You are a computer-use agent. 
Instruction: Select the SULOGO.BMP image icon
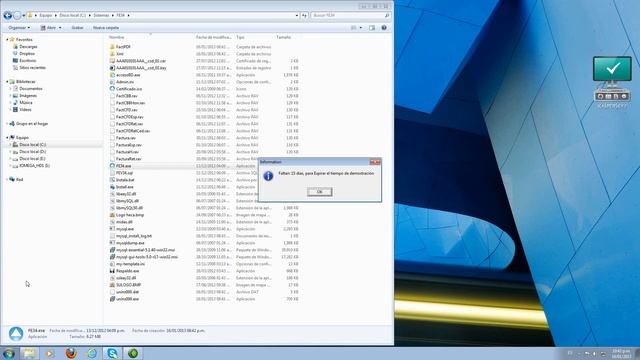(x=112, y=285)
